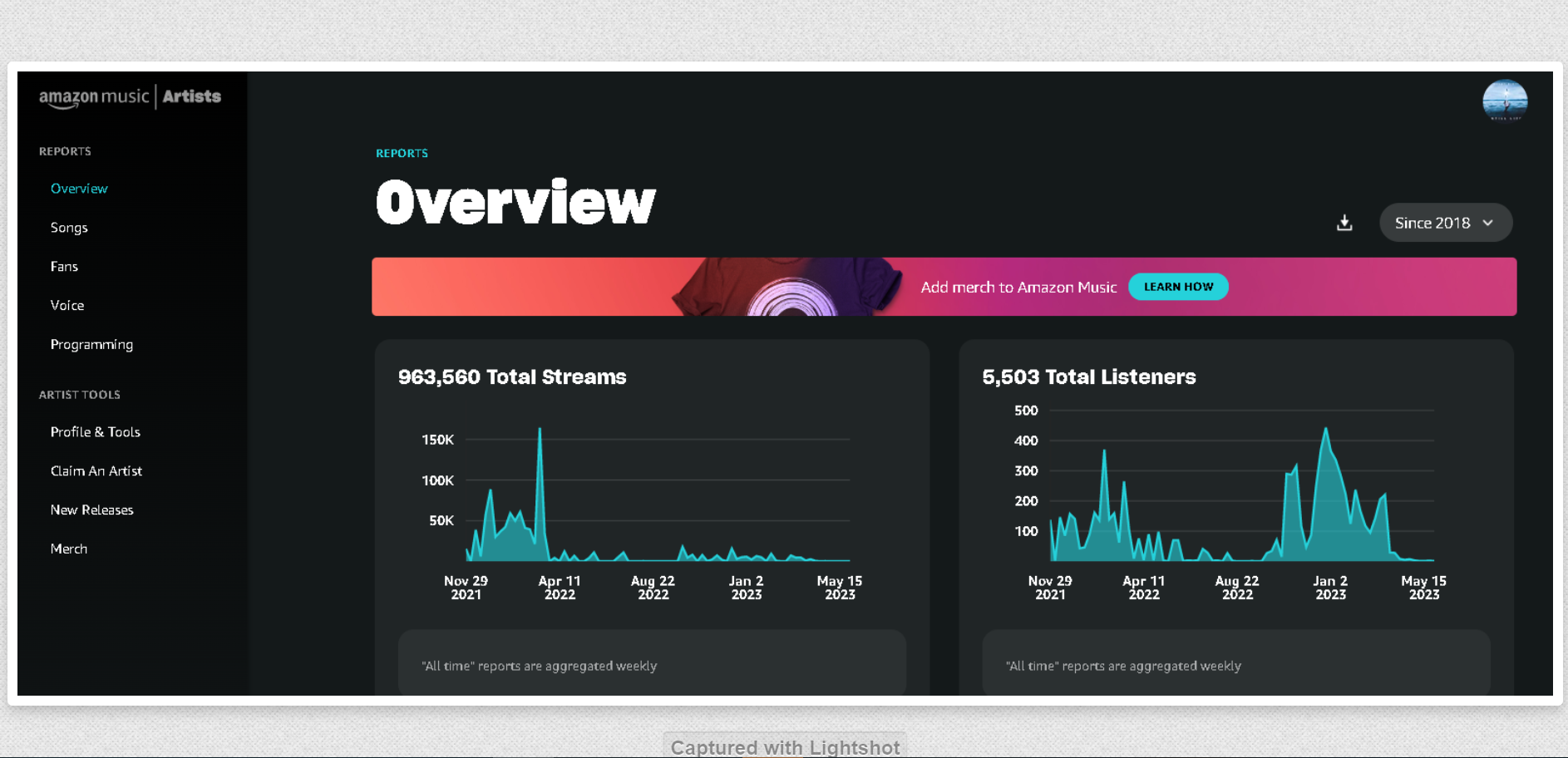
Task: Click the Aug 22 2022 label on streams chart
Action: (653, 588)
